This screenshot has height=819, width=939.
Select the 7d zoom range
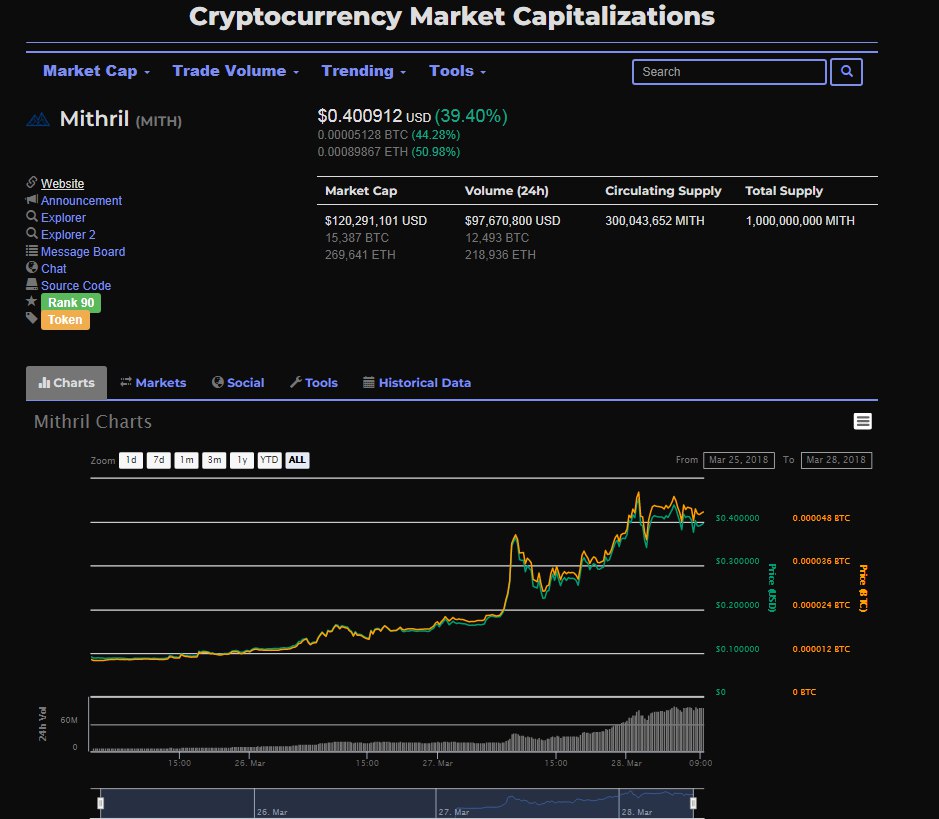158,461
